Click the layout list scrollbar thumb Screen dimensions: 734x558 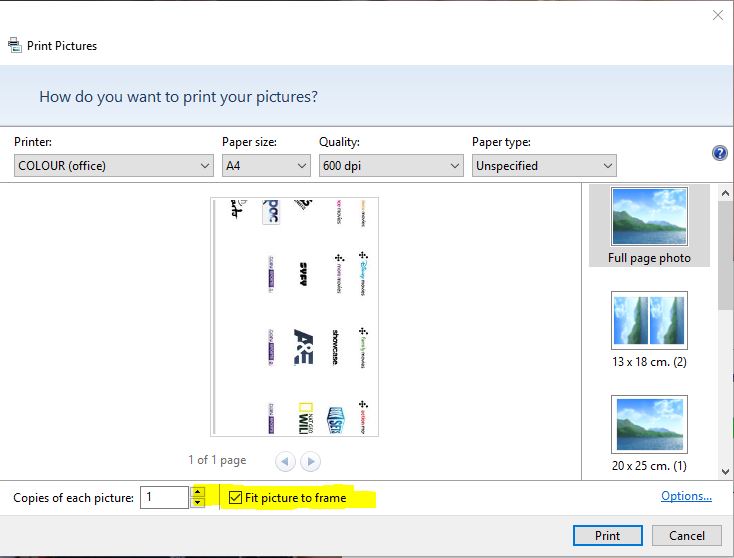(725, 255)
